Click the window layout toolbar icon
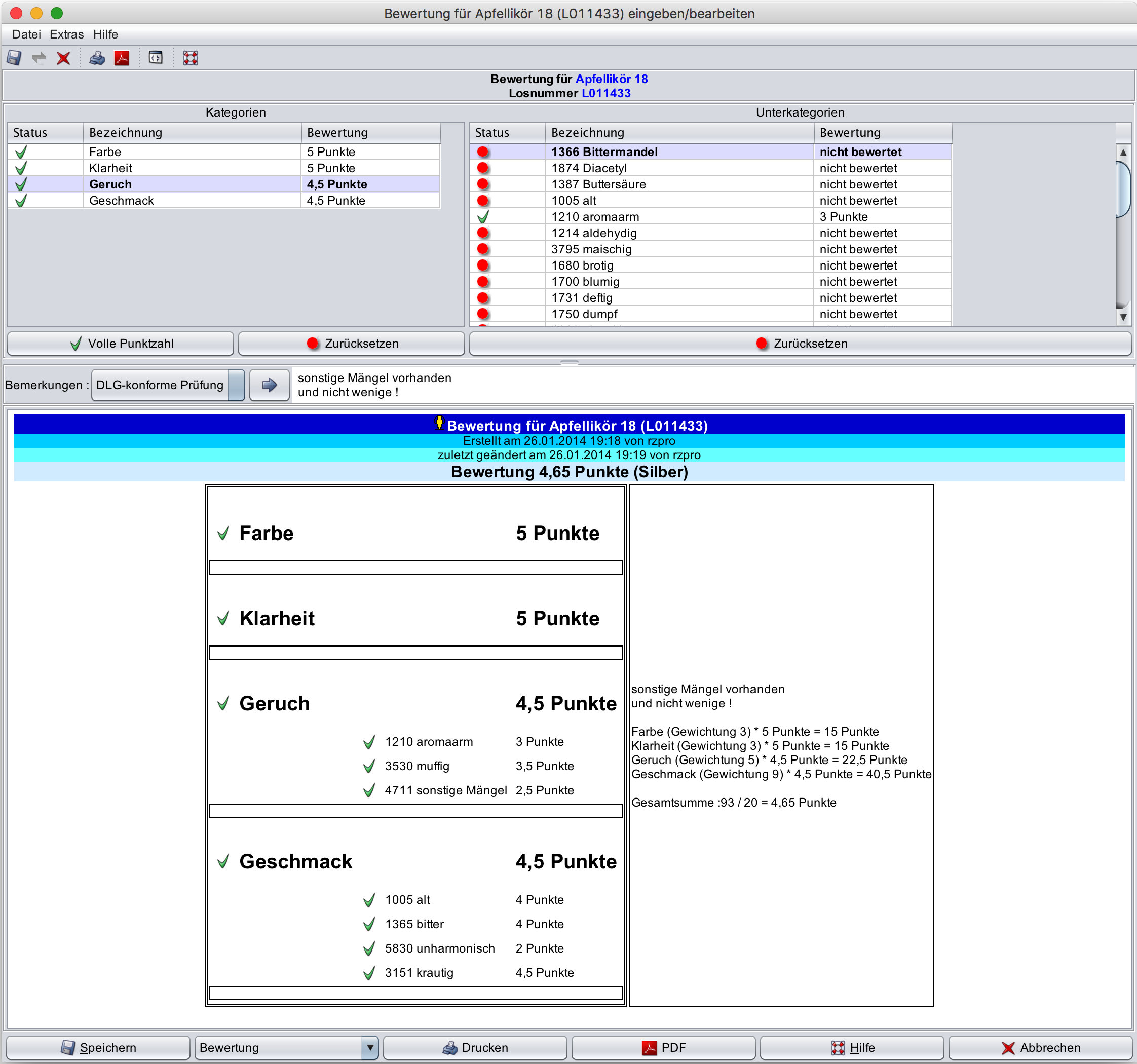1137x1064 pixels. click(x=156, y=58)
